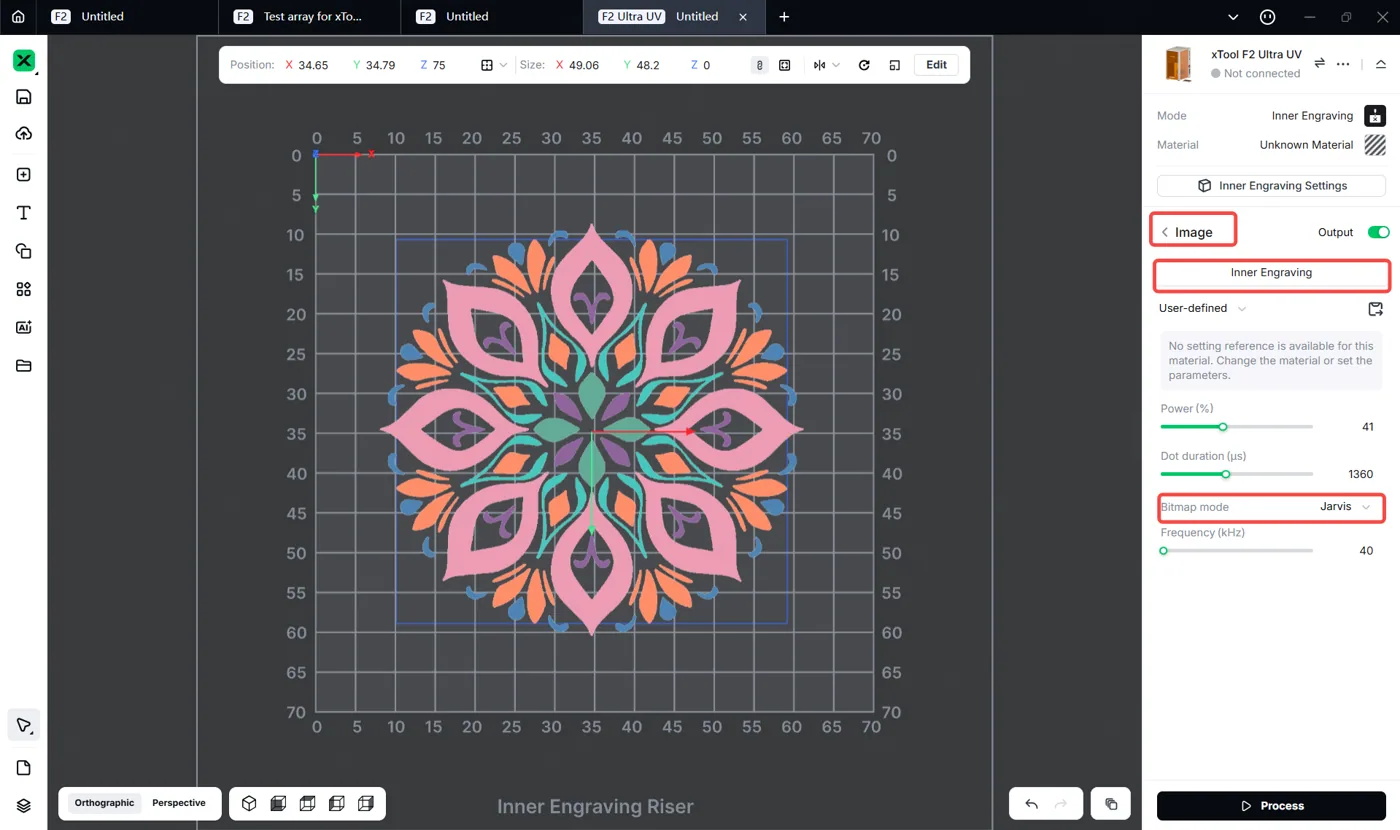Select the Text tool

coord(24,213)
